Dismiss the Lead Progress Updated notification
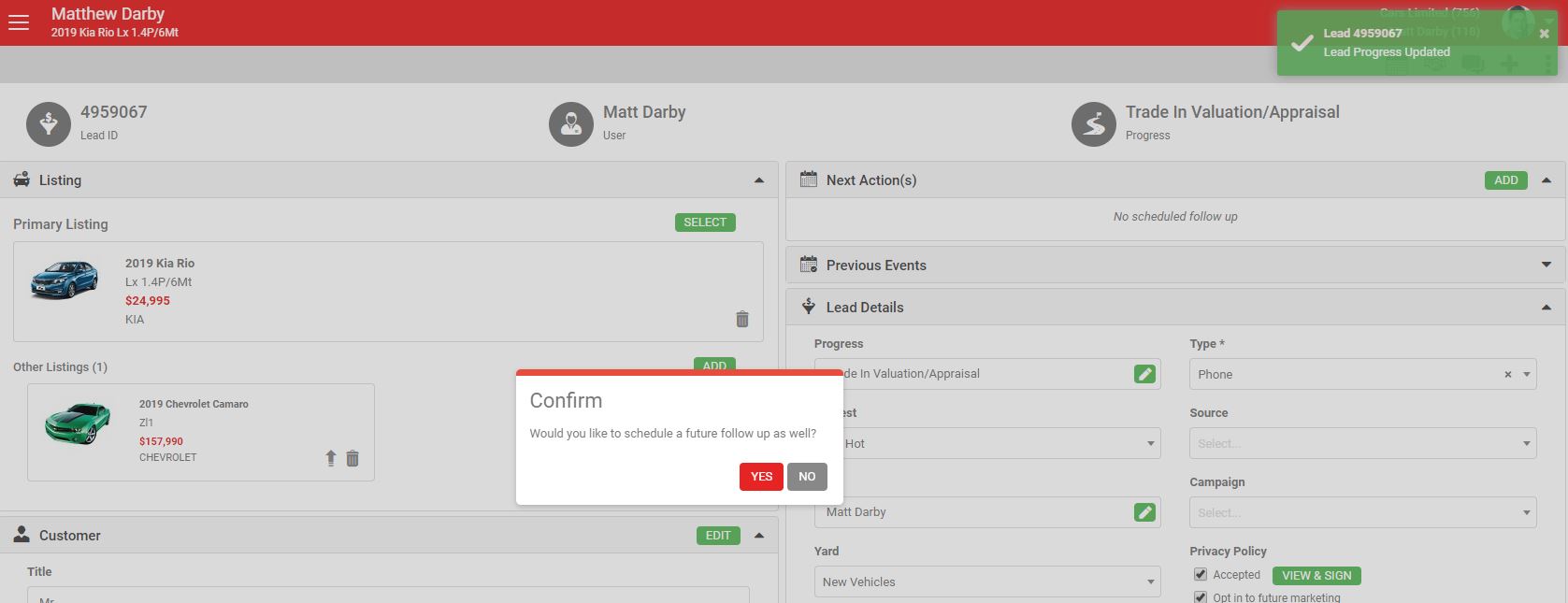1568x603 pixels. (1544, 34)
